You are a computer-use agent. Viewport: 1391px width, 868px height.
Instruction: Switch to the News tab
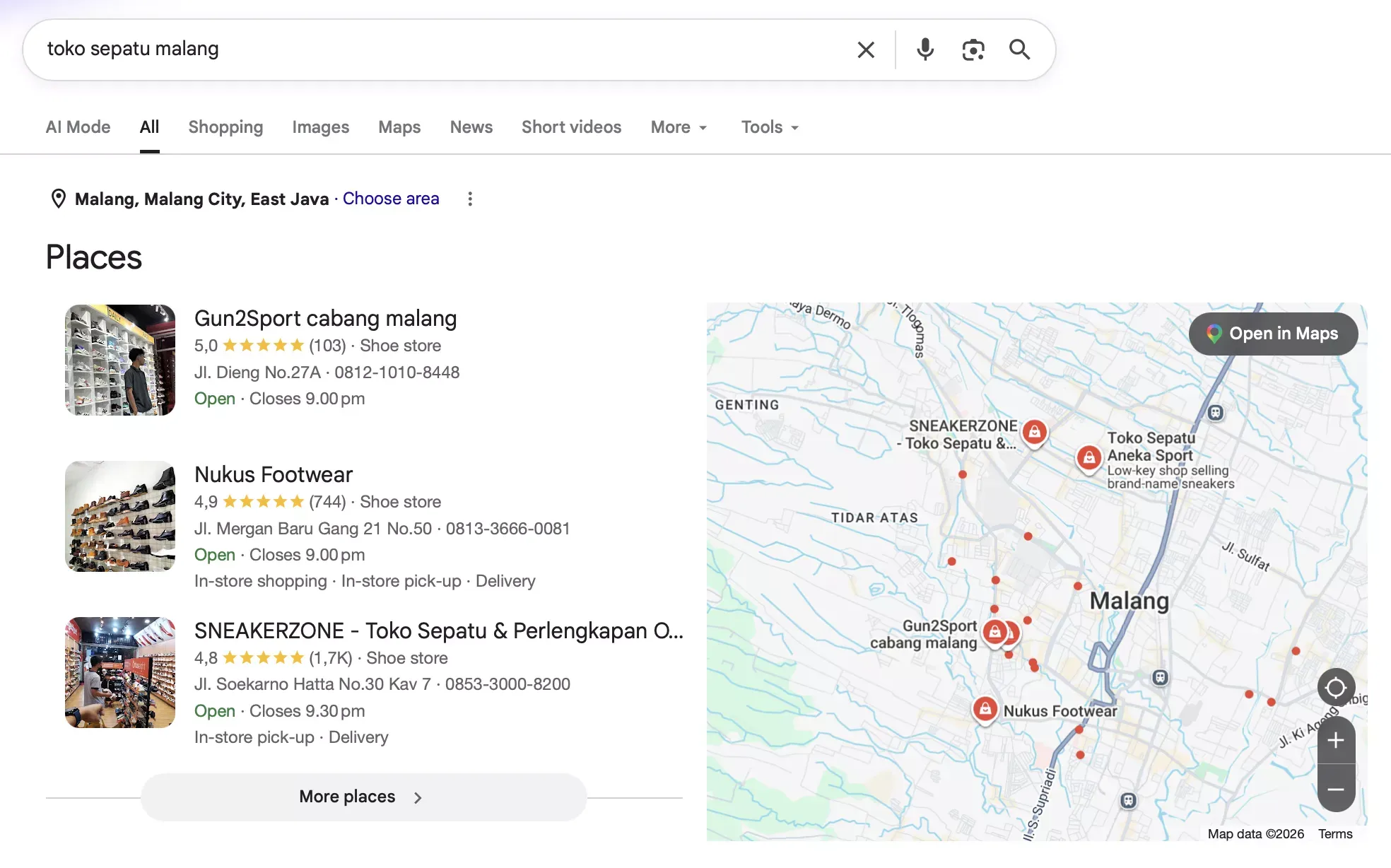pos(471,127)
